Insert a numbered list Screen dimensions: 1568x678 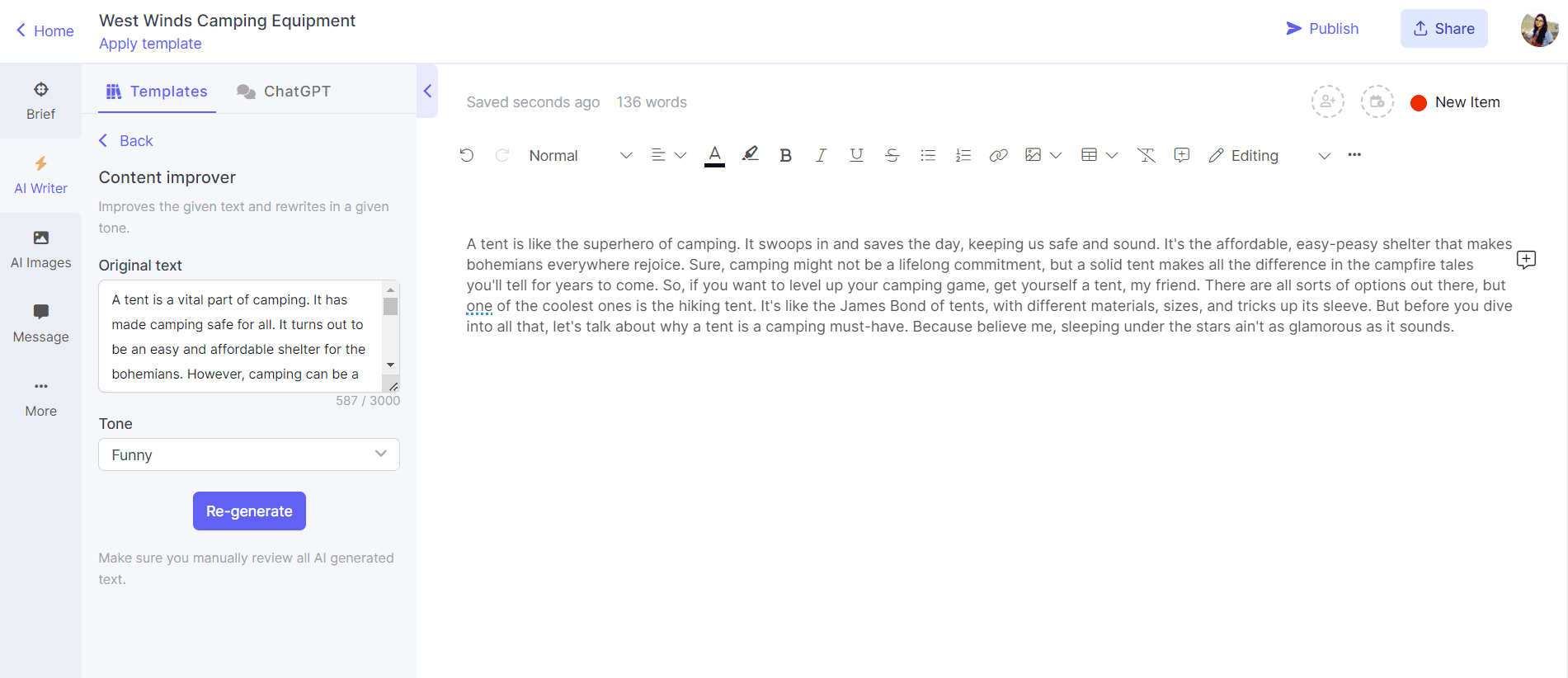[x=963, y=155]
